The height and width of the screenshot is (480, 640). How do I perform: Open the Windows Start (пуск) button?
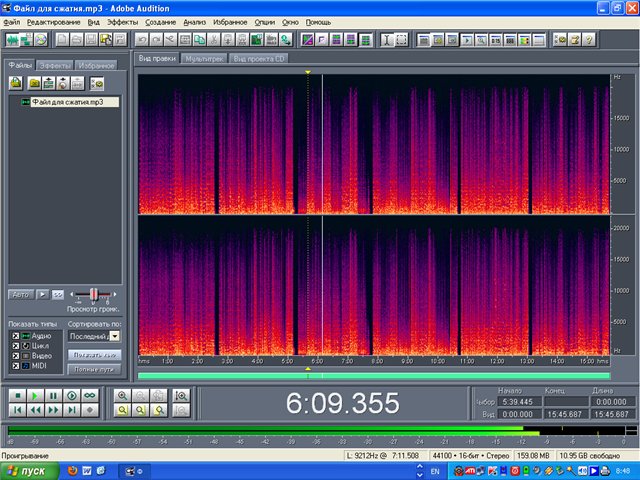tap(27, 469)
